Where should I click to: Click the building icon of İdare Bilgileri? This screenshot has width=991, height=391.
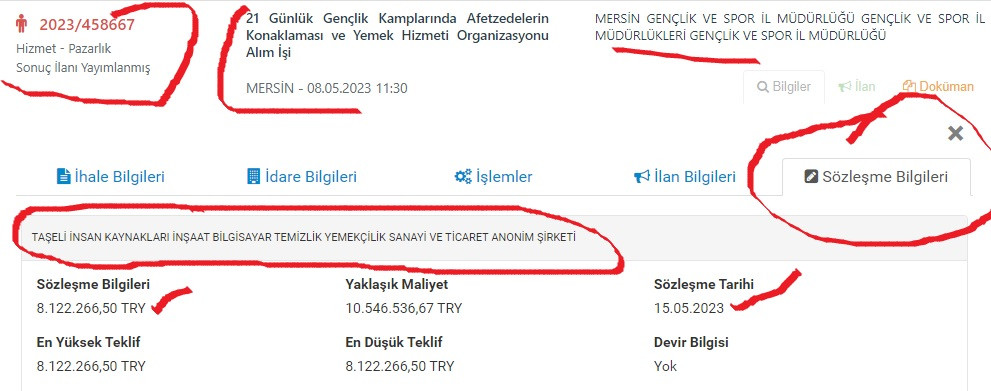253,176
